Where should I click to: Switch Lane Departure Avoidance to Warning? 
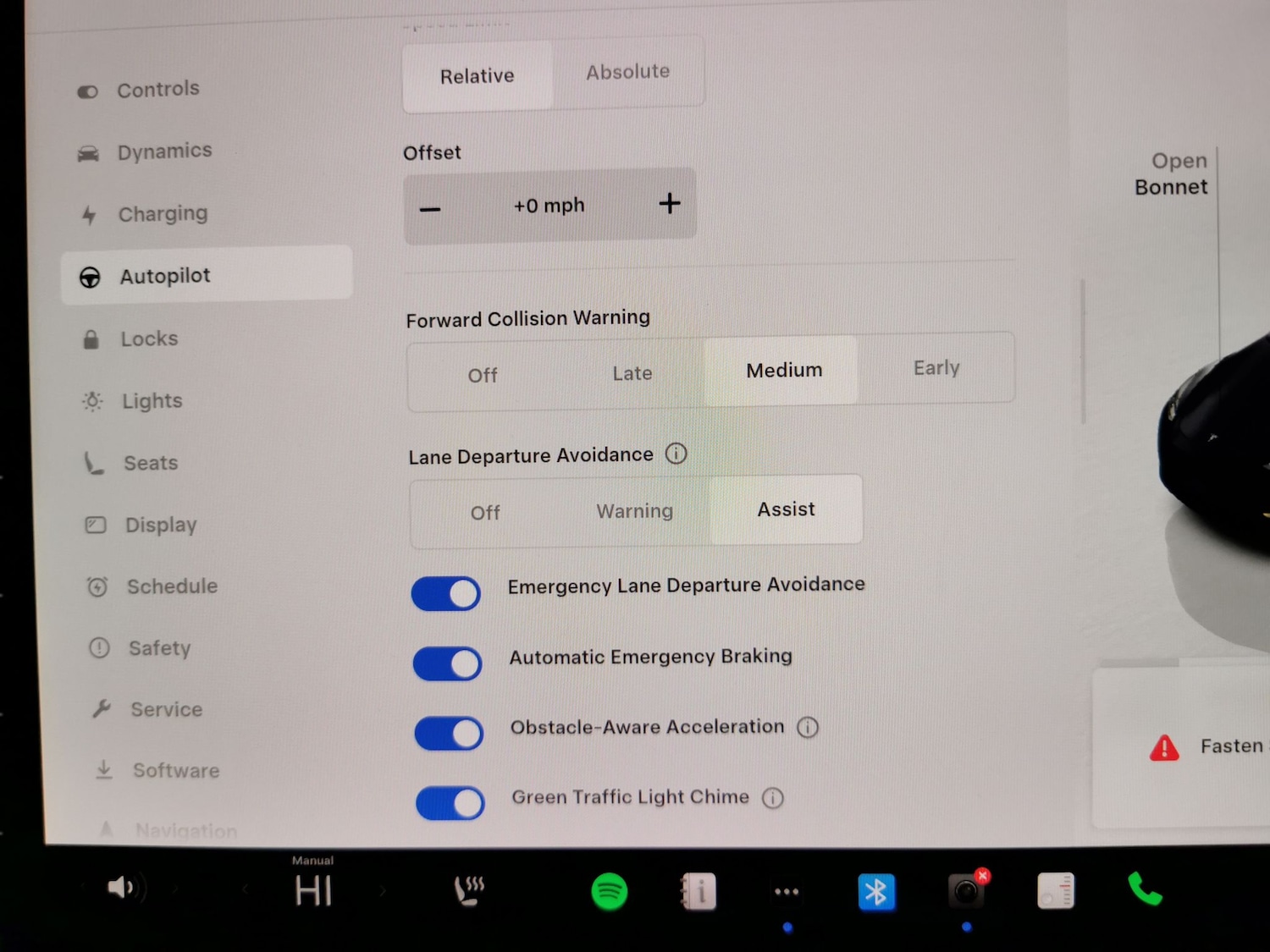click(x=634, y=511)
